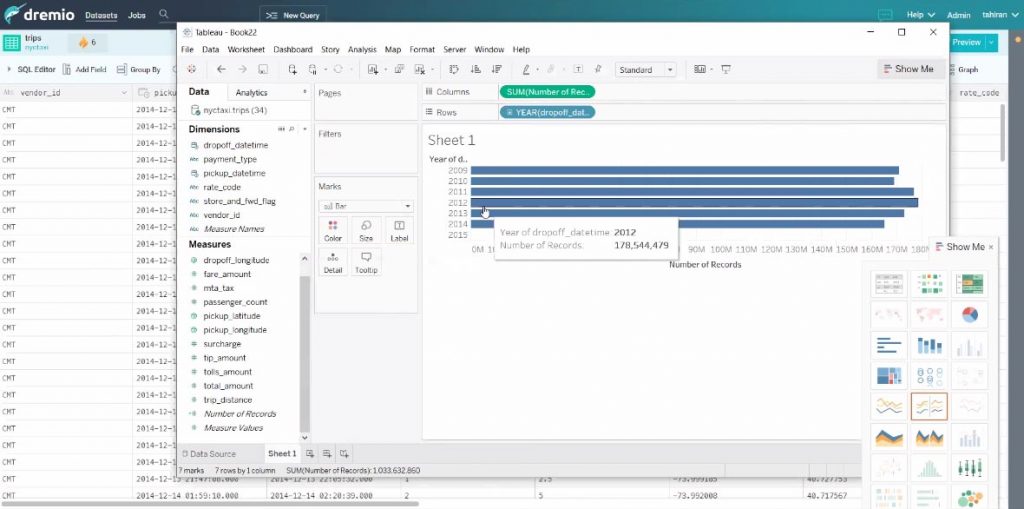1024x509 pixels.
Task: Open the Standard fit dropdown
Action: [646, 70]
